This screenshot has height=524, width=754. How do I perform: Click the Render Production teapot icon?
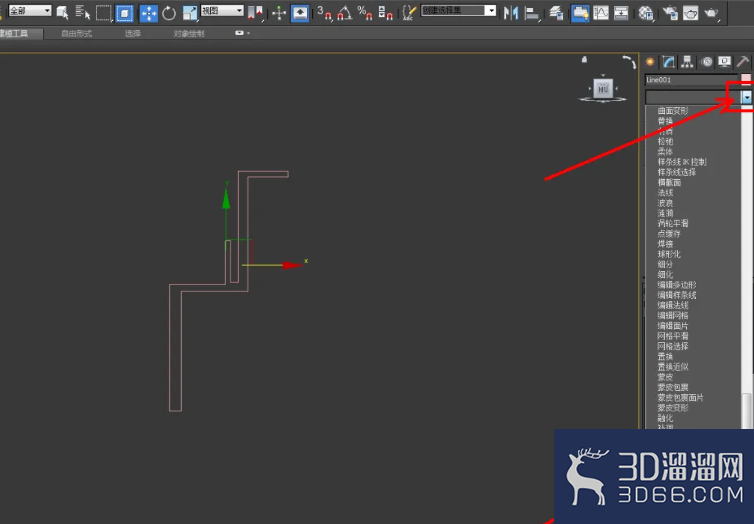(x=711, y=13)
